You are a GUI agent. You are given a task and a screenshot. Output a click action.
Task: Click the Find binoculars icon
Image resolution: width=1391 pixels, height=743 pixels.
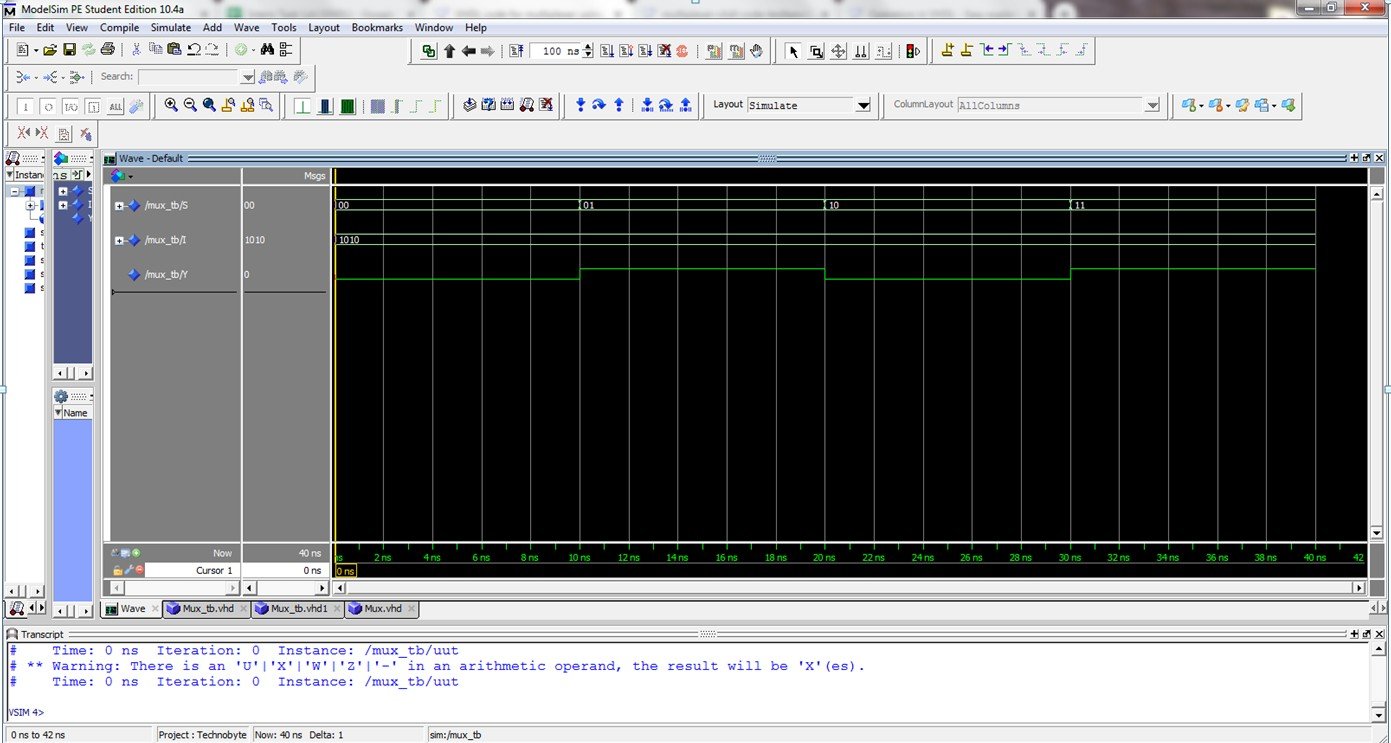(x=267, y=50)
